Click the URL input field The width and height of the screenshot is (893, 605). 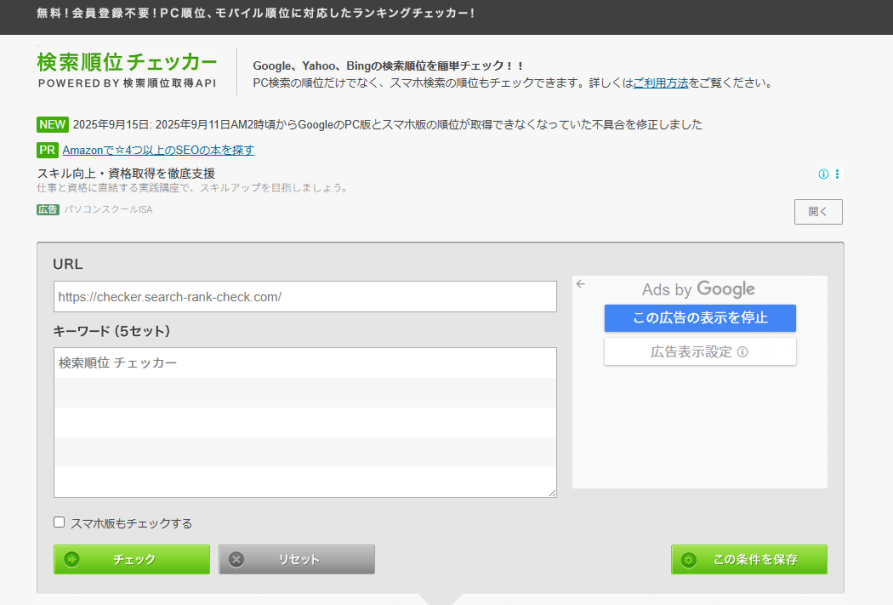tap(305, 297)
